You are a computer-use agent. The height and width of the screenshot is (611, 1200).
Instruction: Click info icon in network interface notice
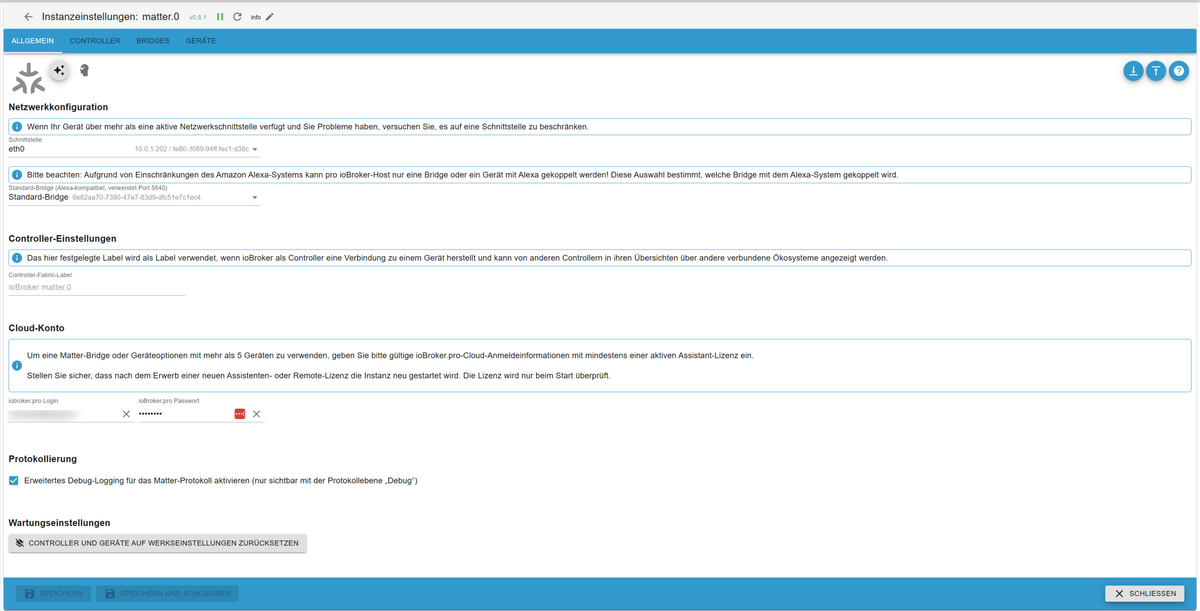(x=17, y=127)
